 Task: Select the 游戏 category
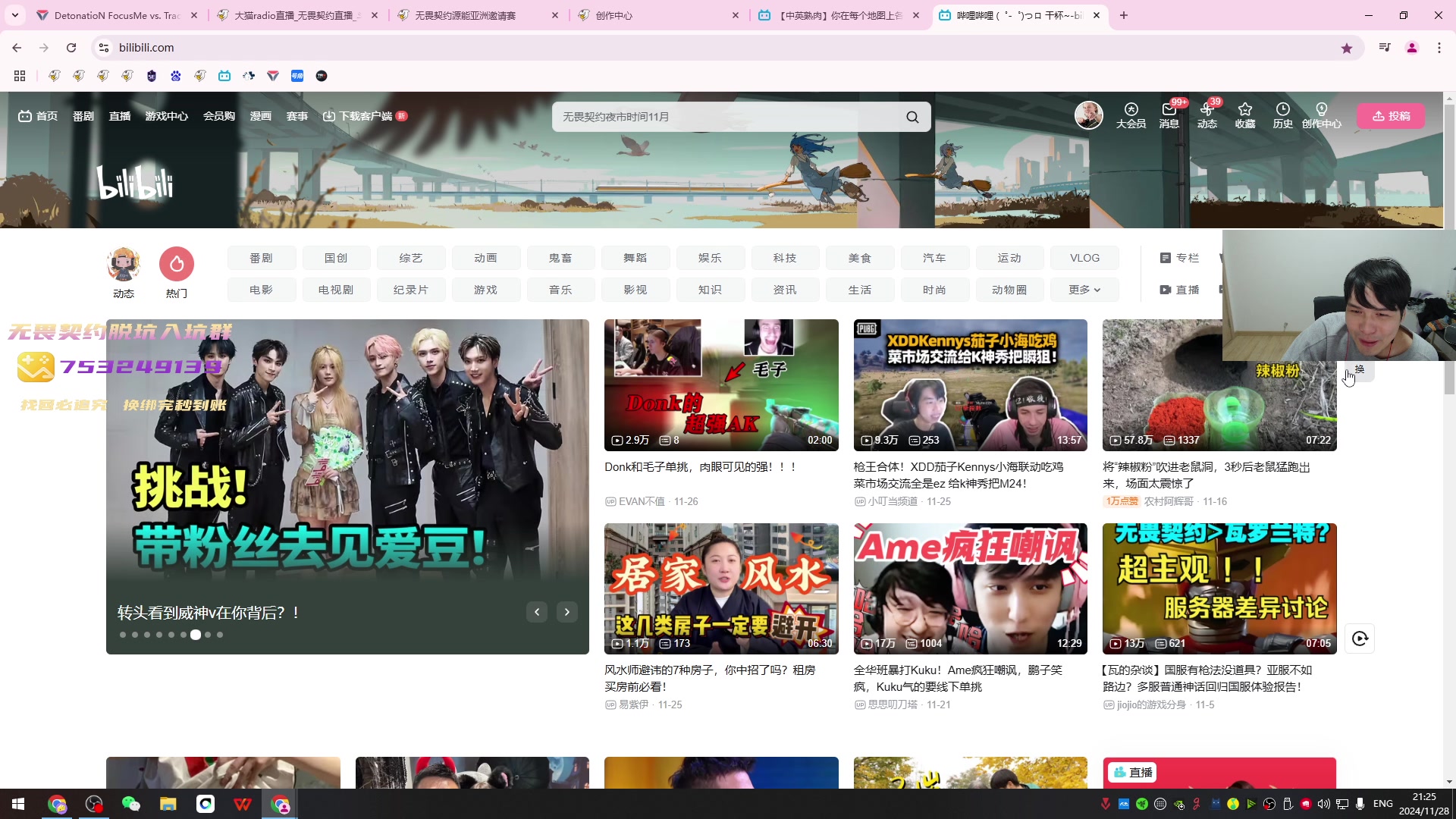485,290
